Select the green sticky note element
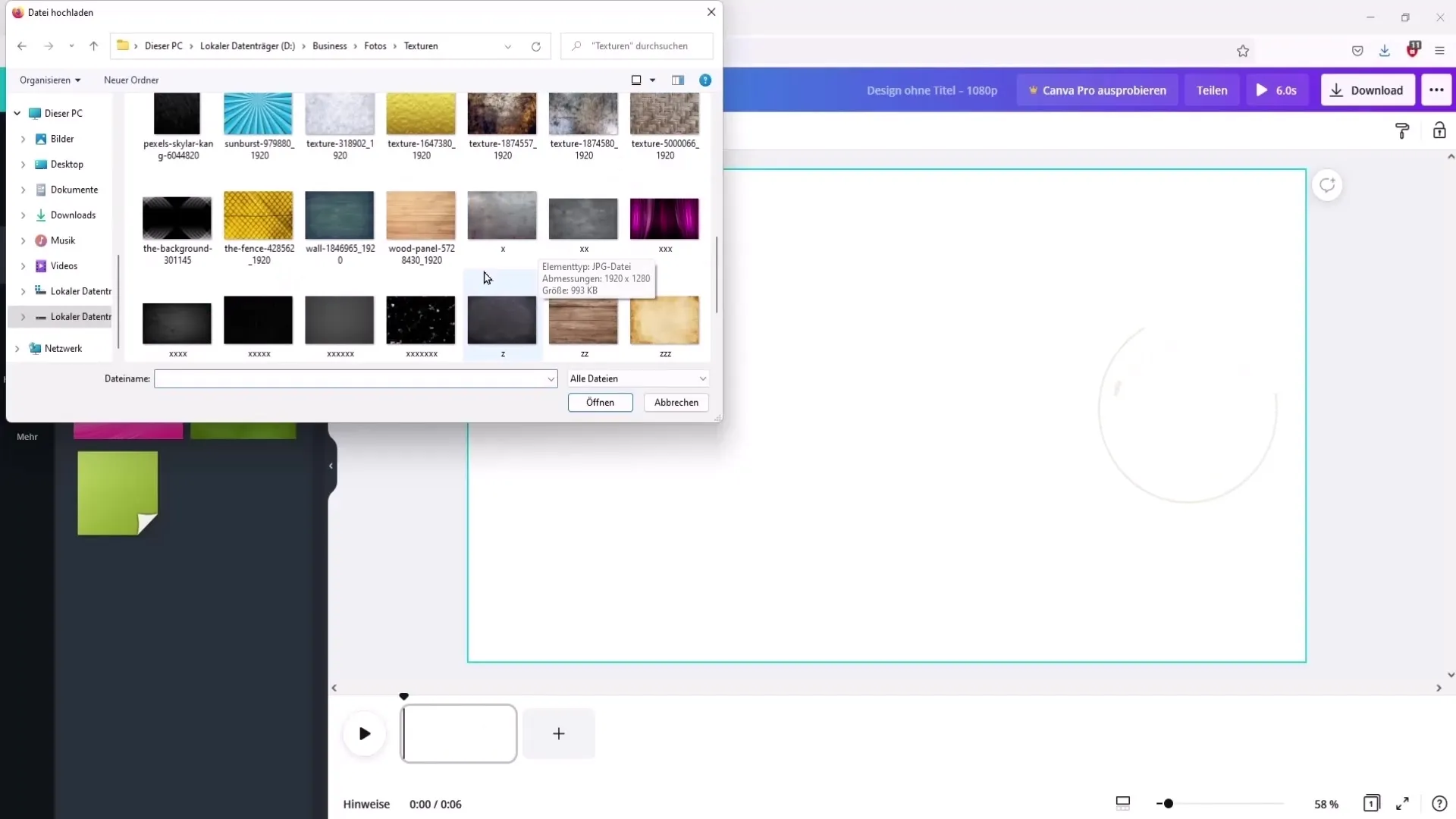The height and width of the screenshot is (819, 1456). pos(118,493)
